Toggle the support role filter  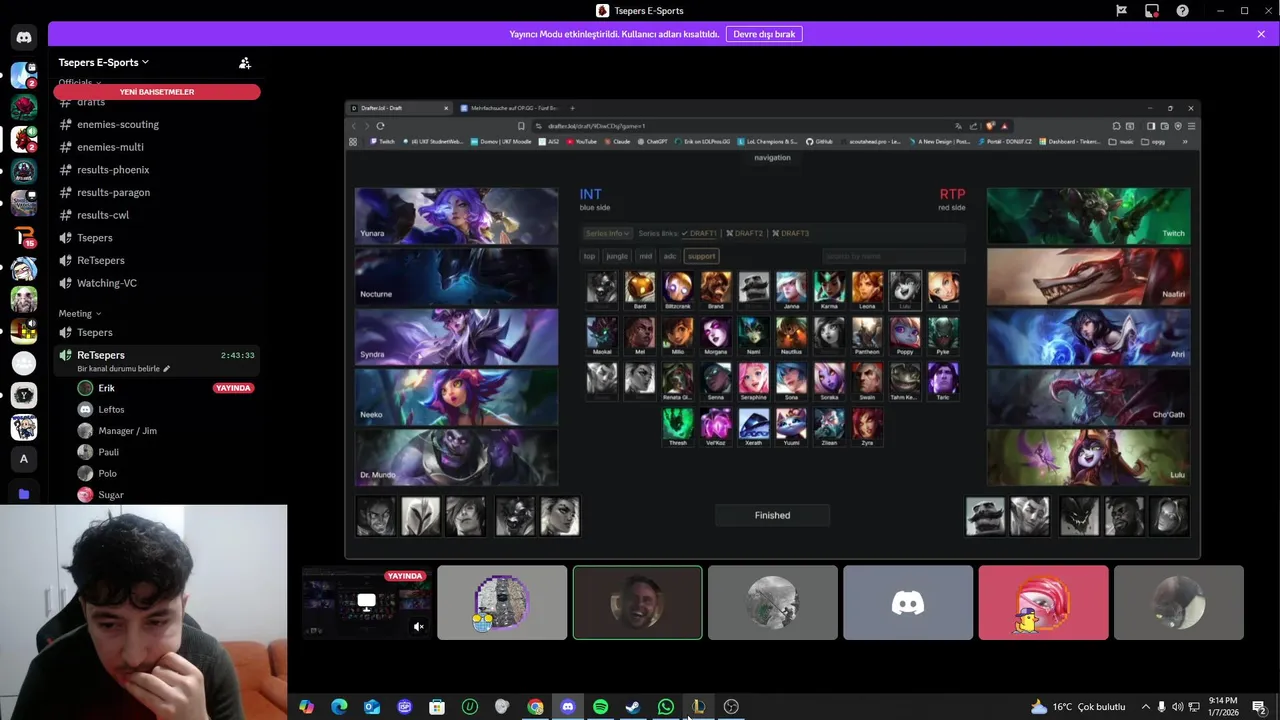click(701, 257)
